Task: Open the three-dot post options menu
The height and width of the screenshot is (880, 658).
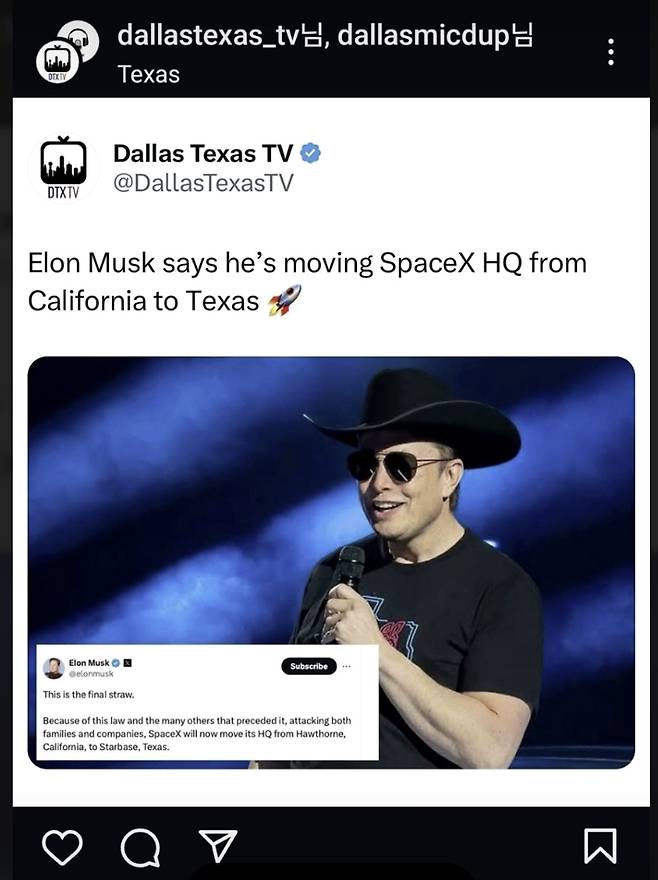Action: (x=611, y=52)
